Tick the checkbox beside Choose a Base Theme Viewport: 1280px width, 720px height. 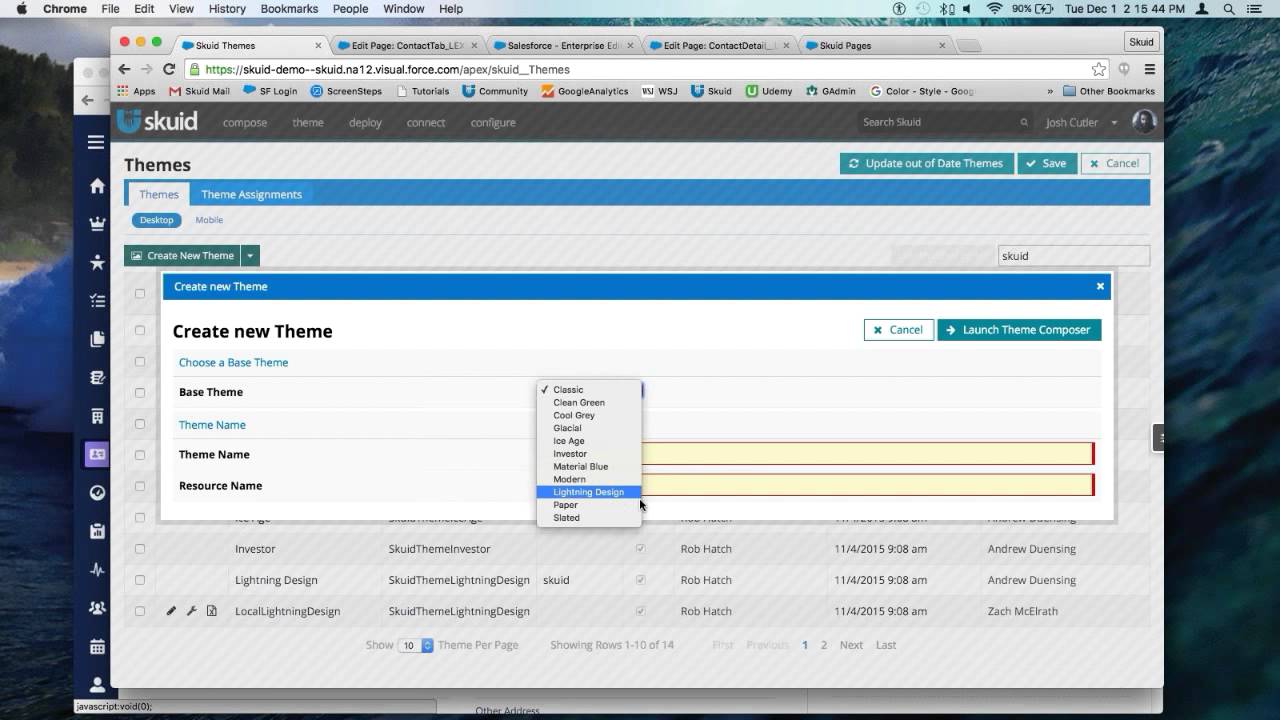(140, 362)
